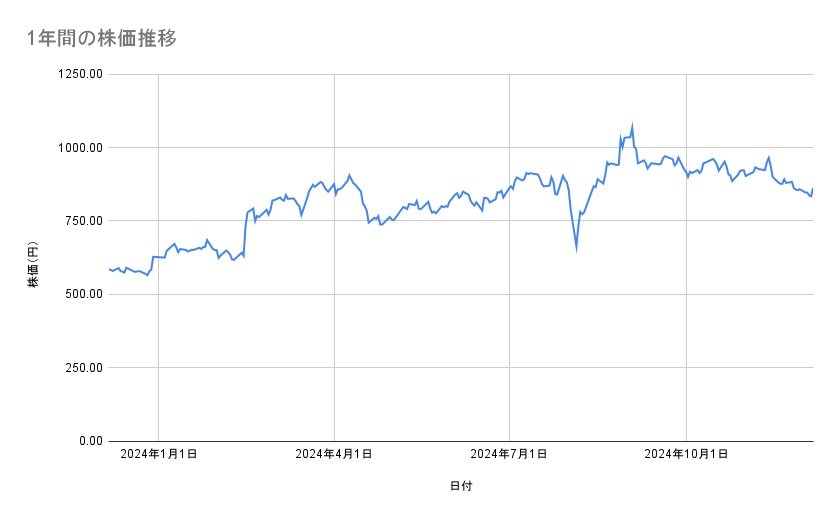The image size is (839, 519).
Task: Select the "2024年10月1日" date label
Action: 685,455
